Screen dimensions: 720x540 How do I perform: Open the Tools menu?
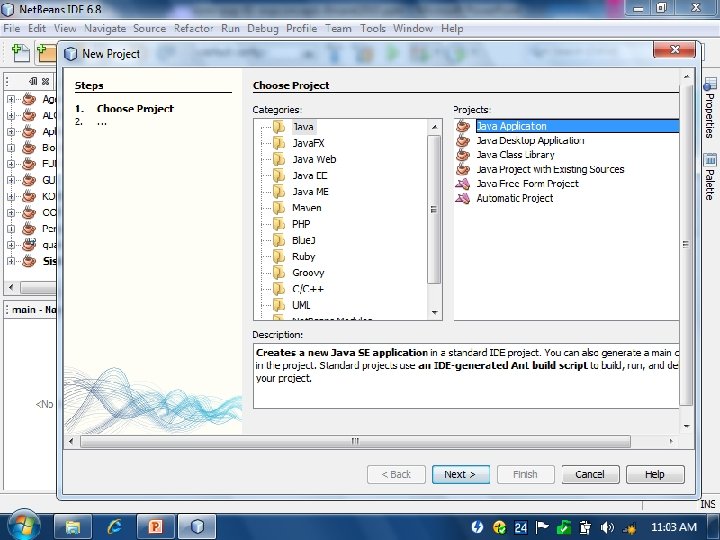(x=372, y=28)
